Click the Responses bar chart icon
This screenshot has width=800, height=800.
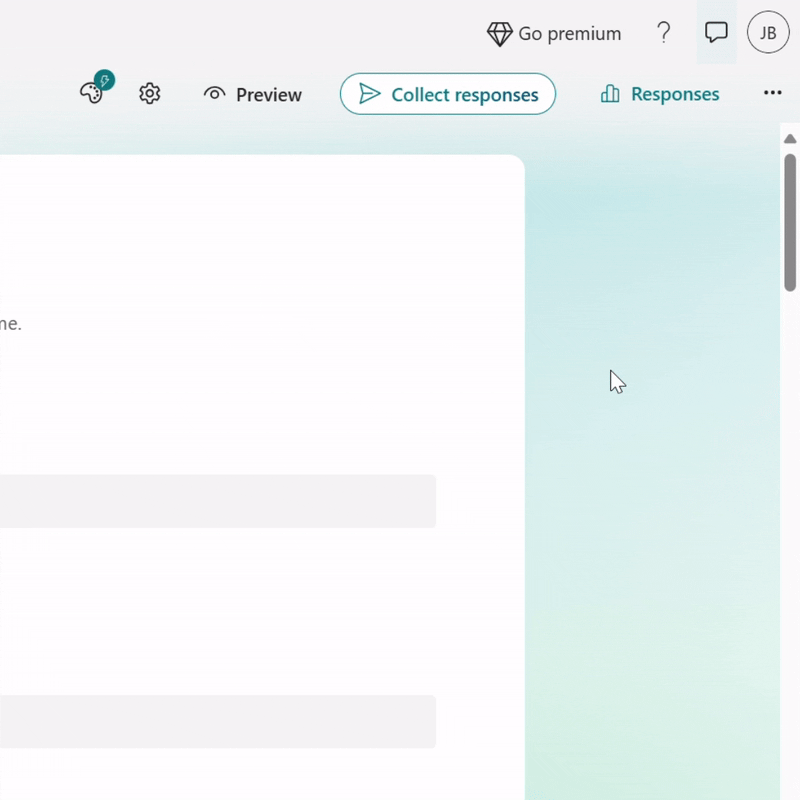click(610, 93)
